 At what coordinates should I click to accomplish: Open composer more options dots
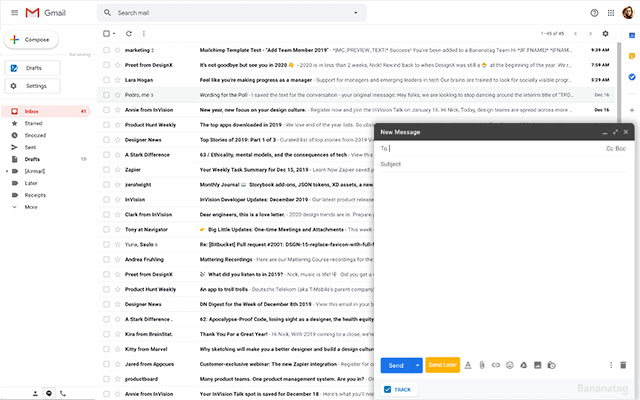611,365
